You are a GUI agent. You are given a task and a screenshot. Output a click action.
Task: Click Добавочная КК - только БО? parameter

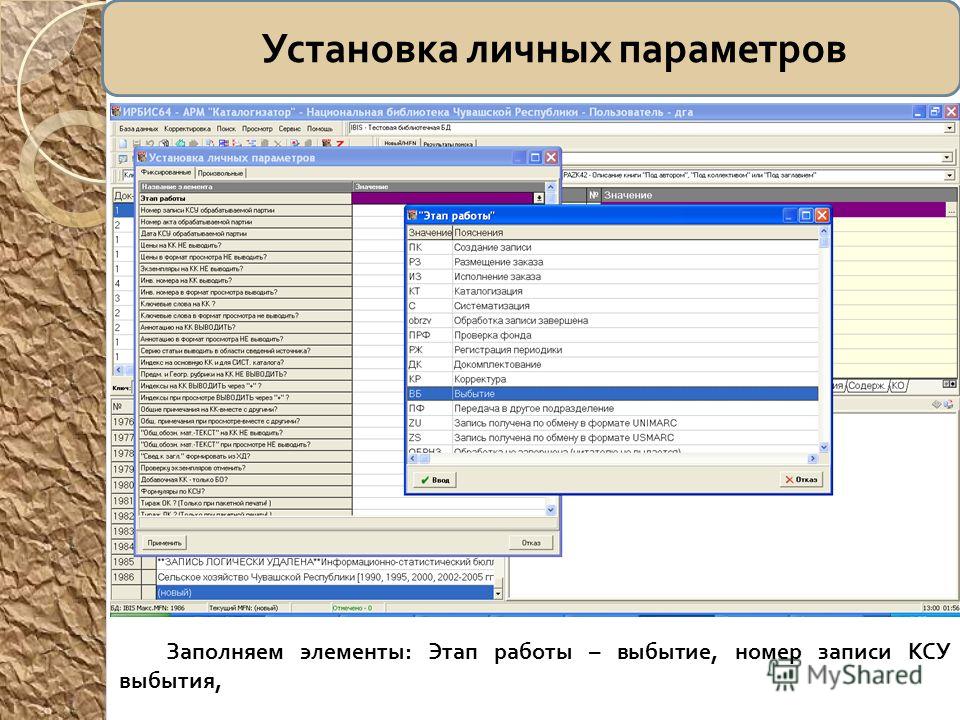pos(246,479)
